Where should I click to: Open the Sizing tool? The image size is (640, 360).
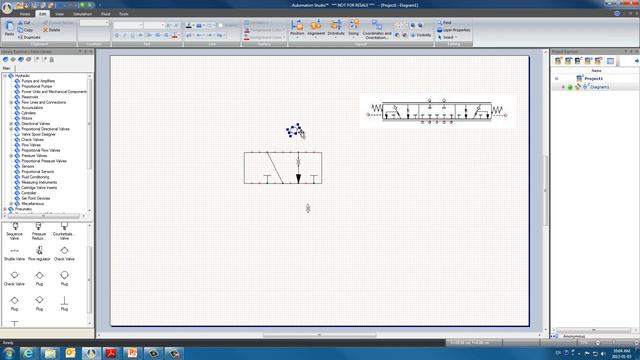353,28
